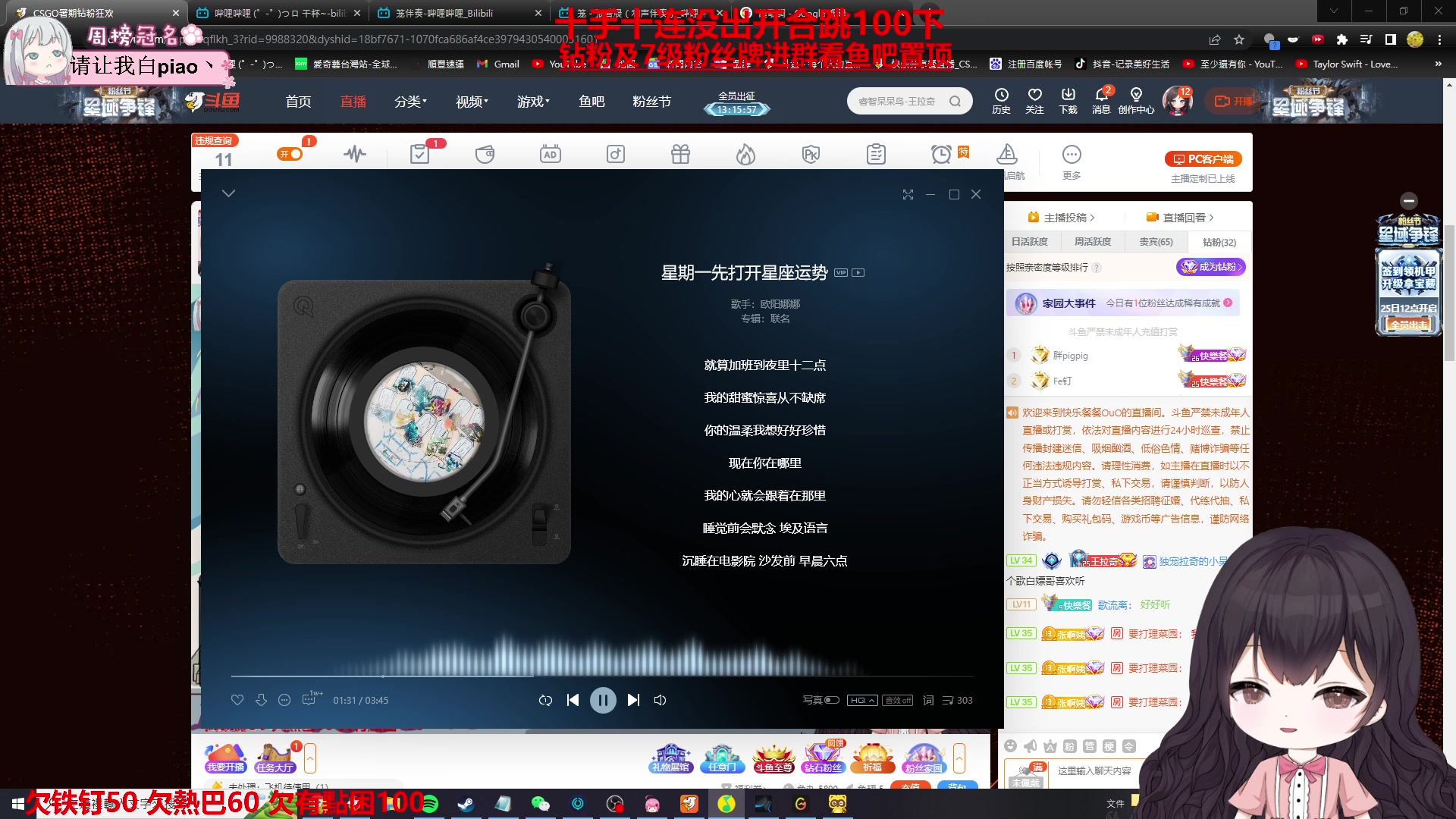This screenshot has width=1456, height=819.
Task: Open more options ellipsis in player
Action: click(x=284, y=700)
